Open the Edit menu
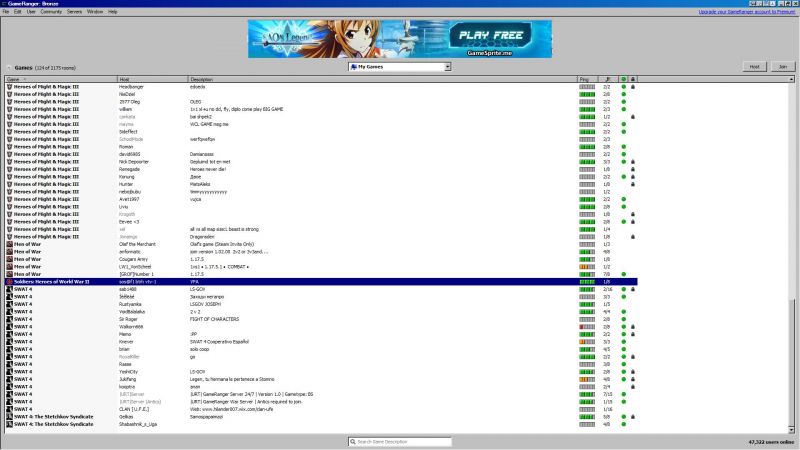Screen dimensions: 800x450 [17, 11]
